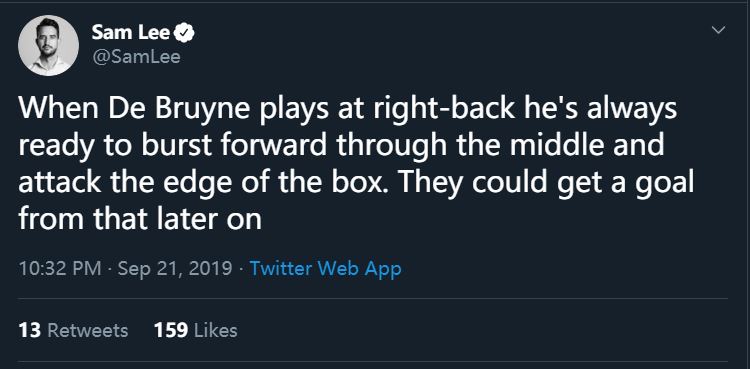Image resolution: width=750 pixels, height=369 pixels.
Task: Open the tweet options chevron menu
Action: pyautogui.click(x=718, y=30)
